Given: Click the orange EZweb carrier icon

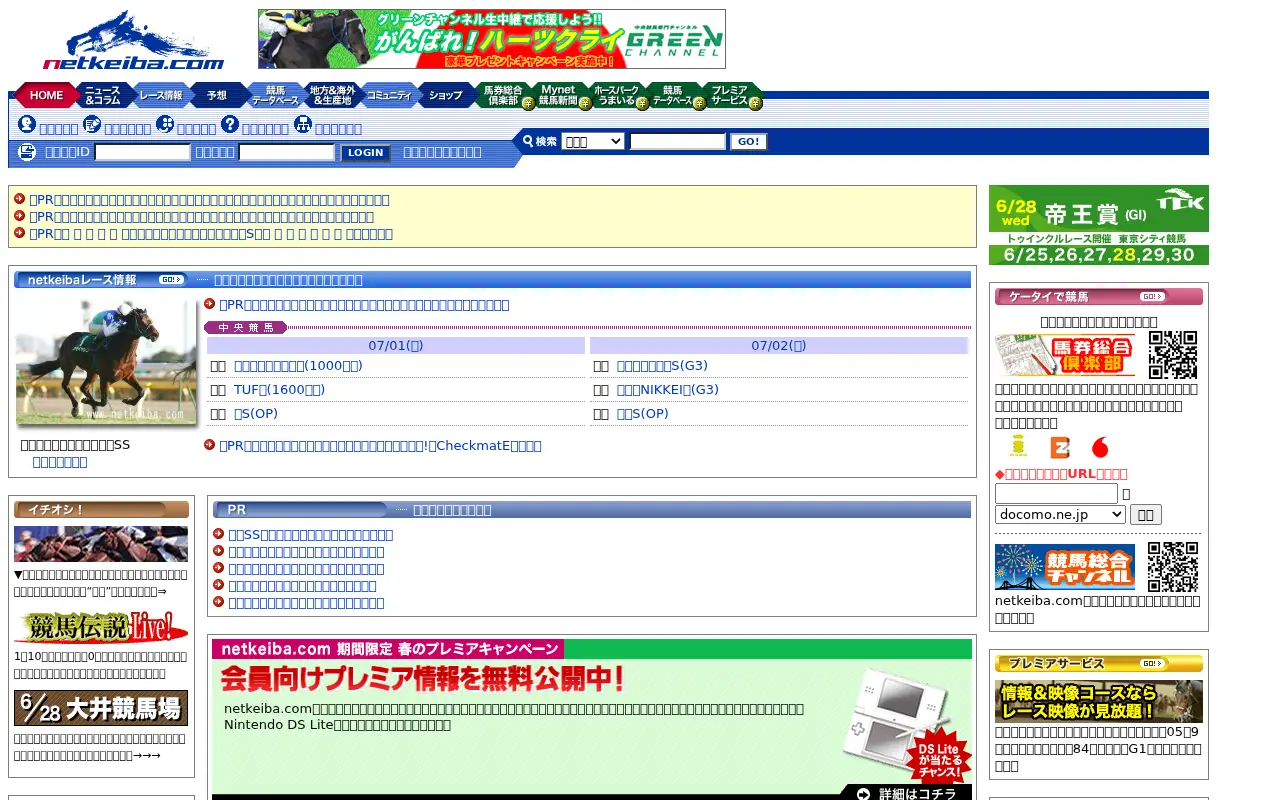Looking at the screenshot, I should coord(1059,447).
